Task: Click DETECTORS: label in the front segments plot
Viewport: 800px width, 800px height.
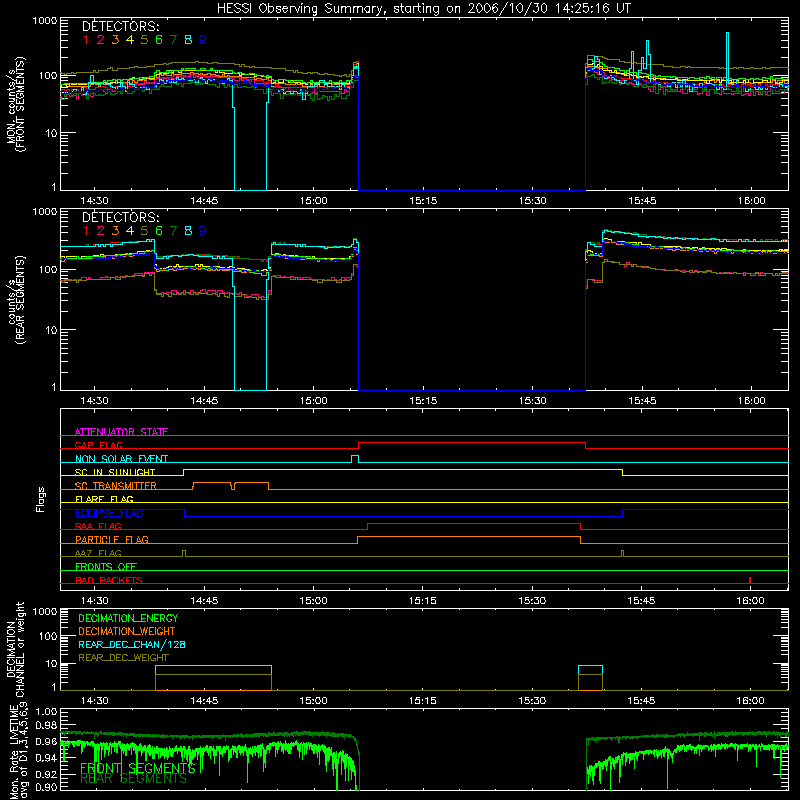Action: [121, 26]
